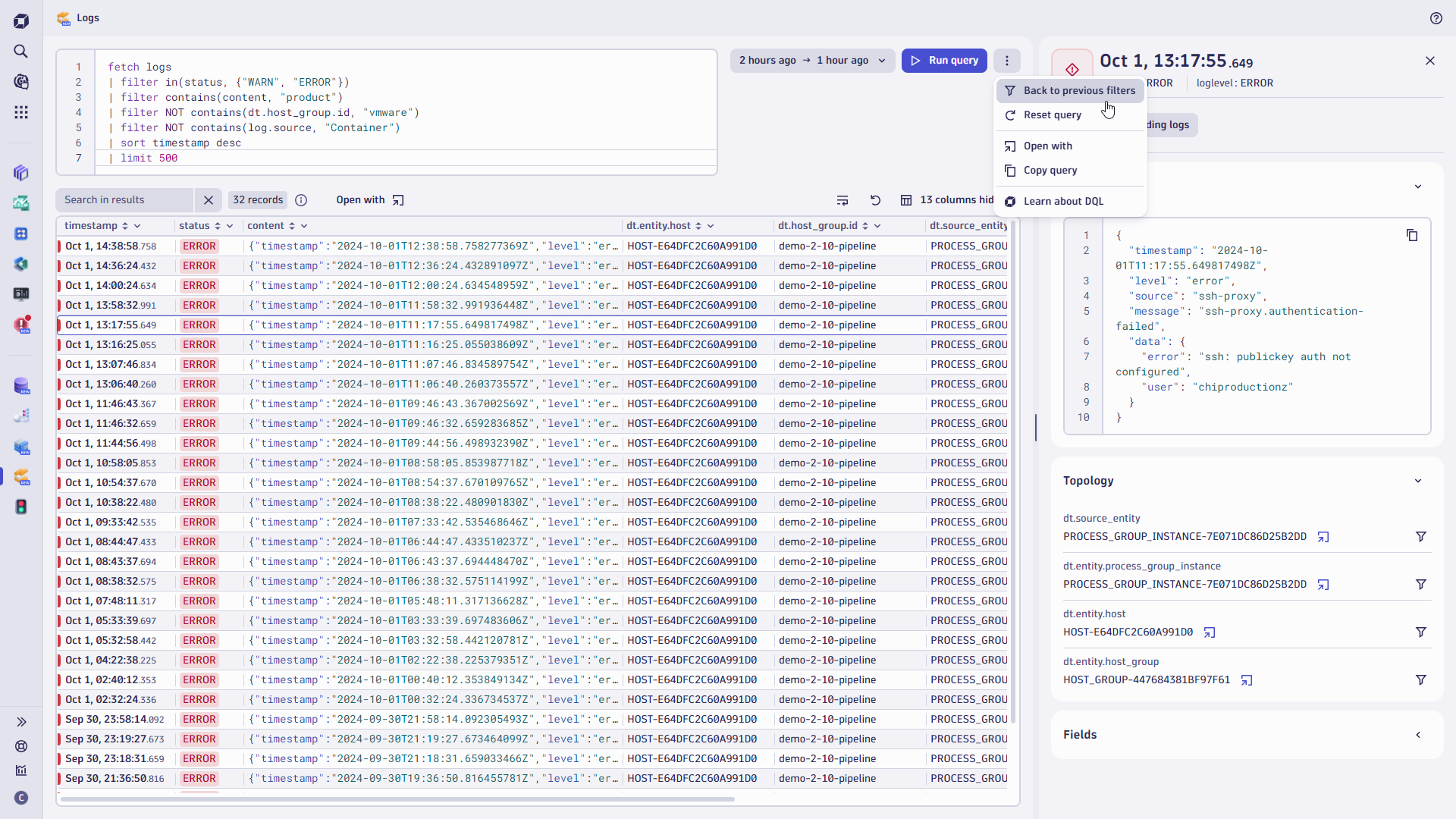The image size is (1456, 819).
Task: Collapse the Topology section
Action: click(1420, 481)
